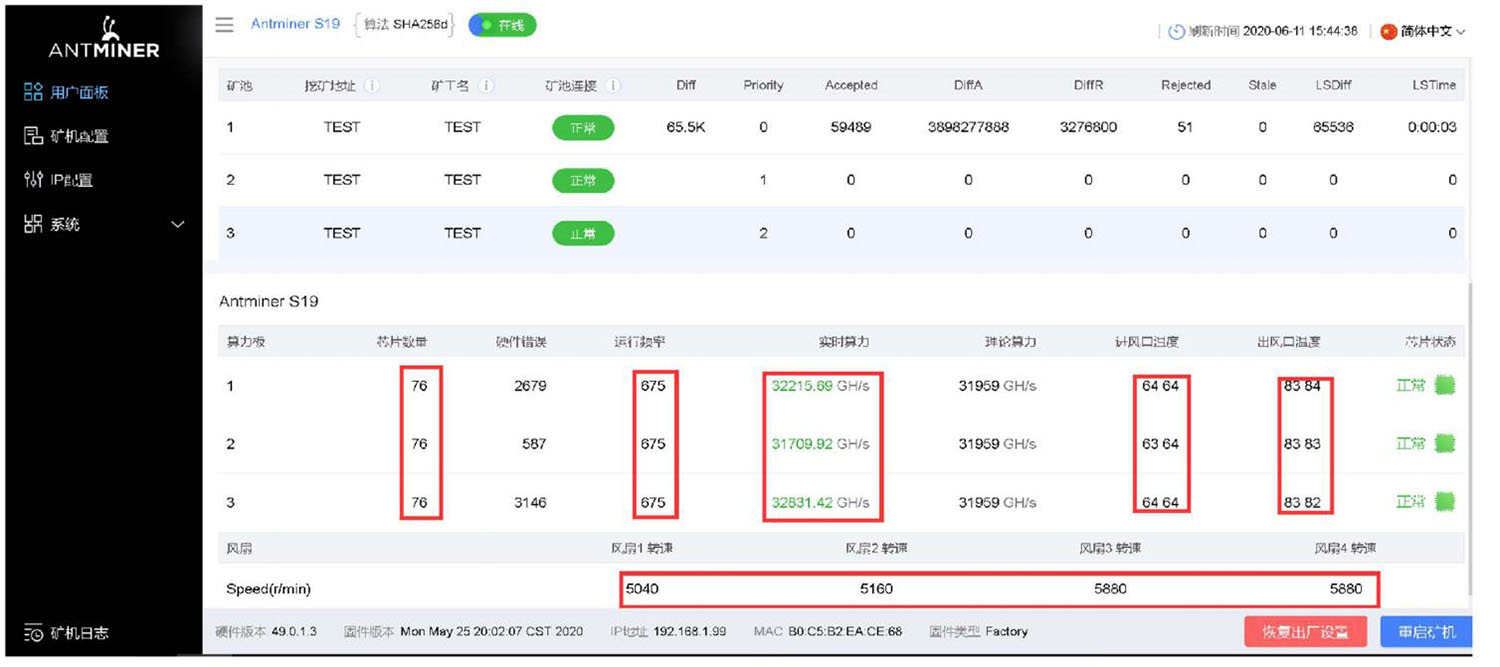
Task: Click the info icon beside 矿工名 column
Action: 487,86
